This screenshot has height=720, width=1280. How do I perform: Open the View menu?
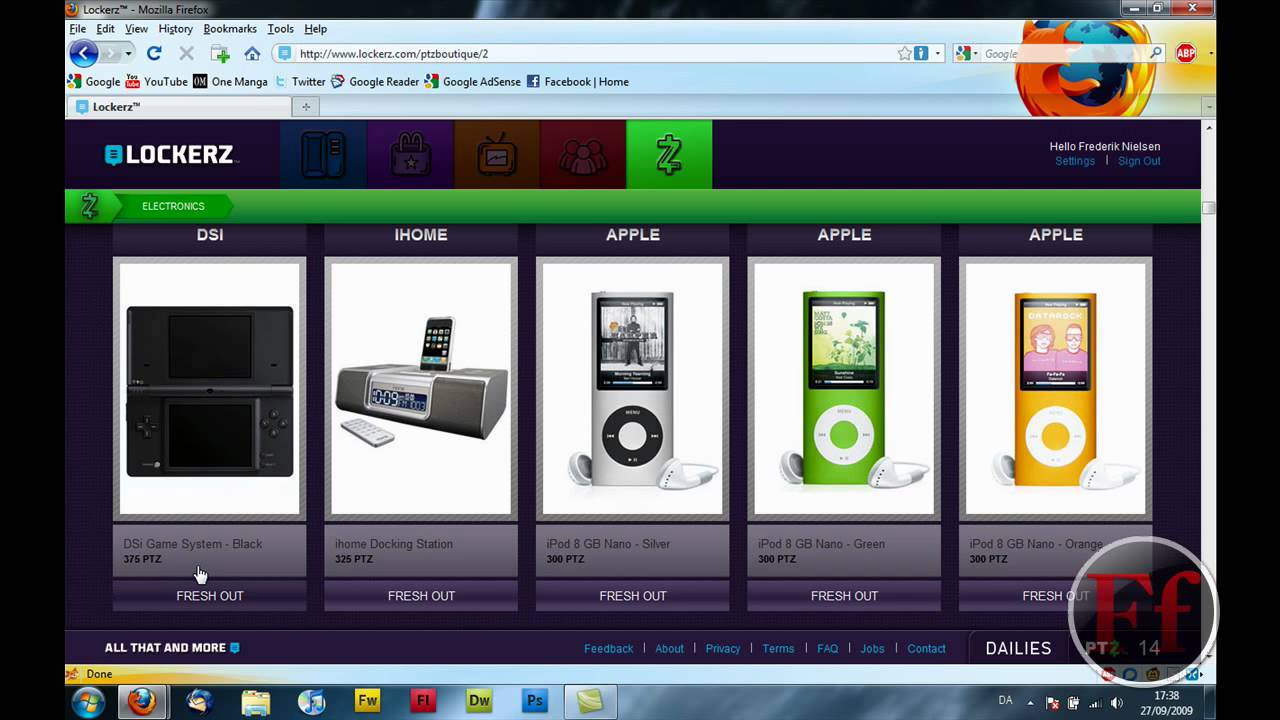pos(136,29)
